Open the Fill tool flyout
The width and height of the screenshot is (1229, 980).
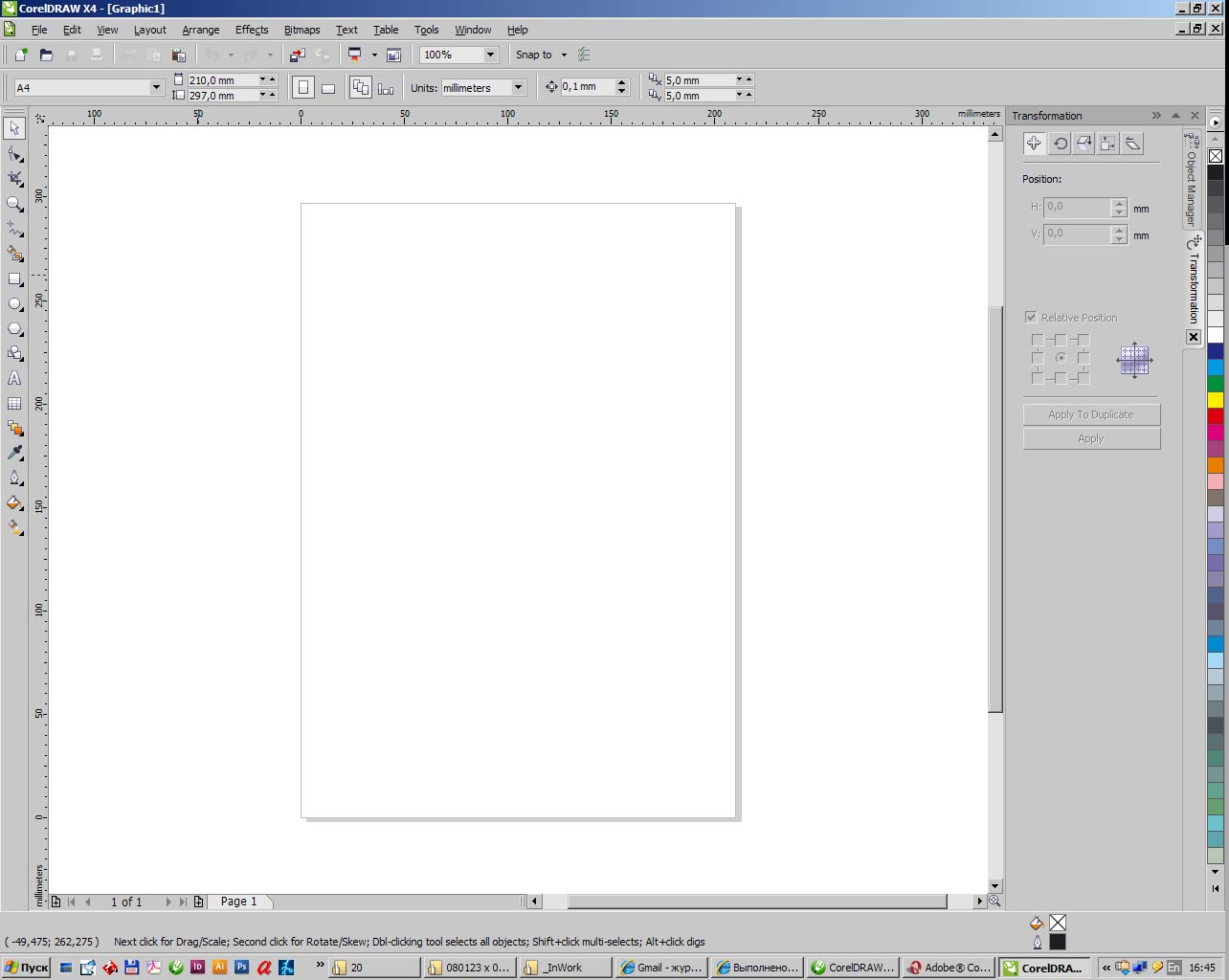pyautogui.click(x=14, y=502)
